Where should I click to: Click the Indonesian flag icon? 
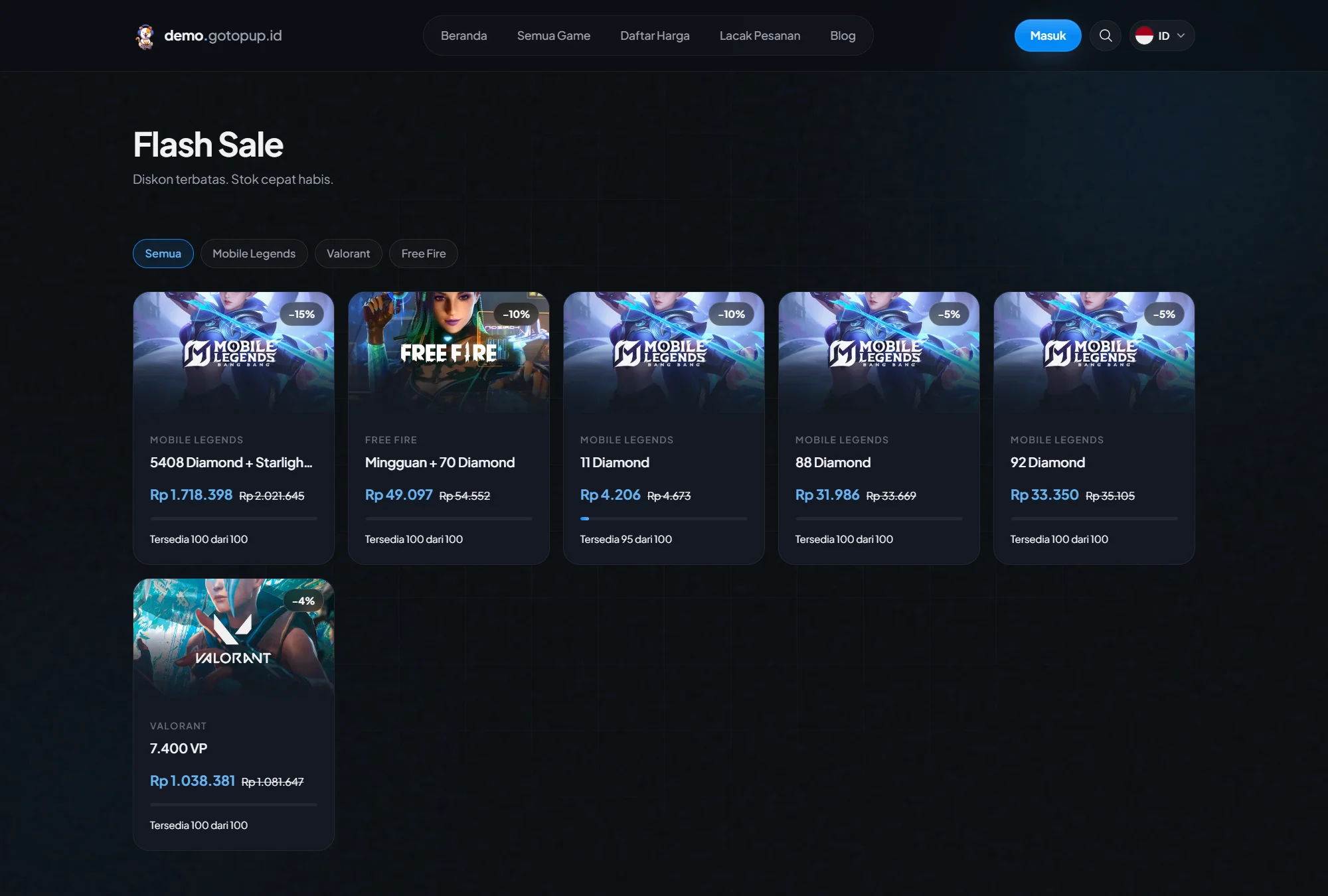coord(1144,36)
